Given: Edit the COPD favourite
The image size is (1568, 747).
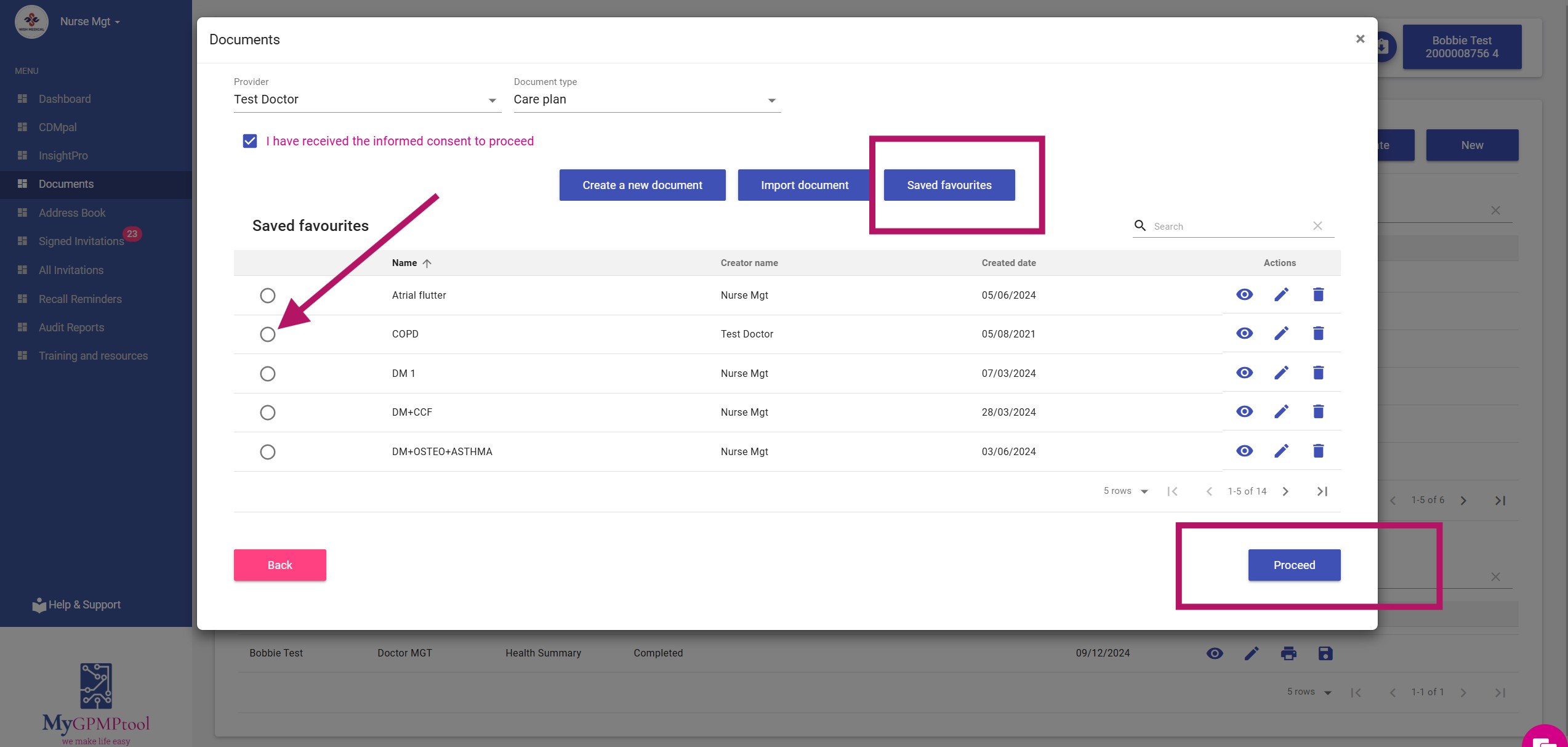Looking at the screenshot, I should coord(1281,333).
